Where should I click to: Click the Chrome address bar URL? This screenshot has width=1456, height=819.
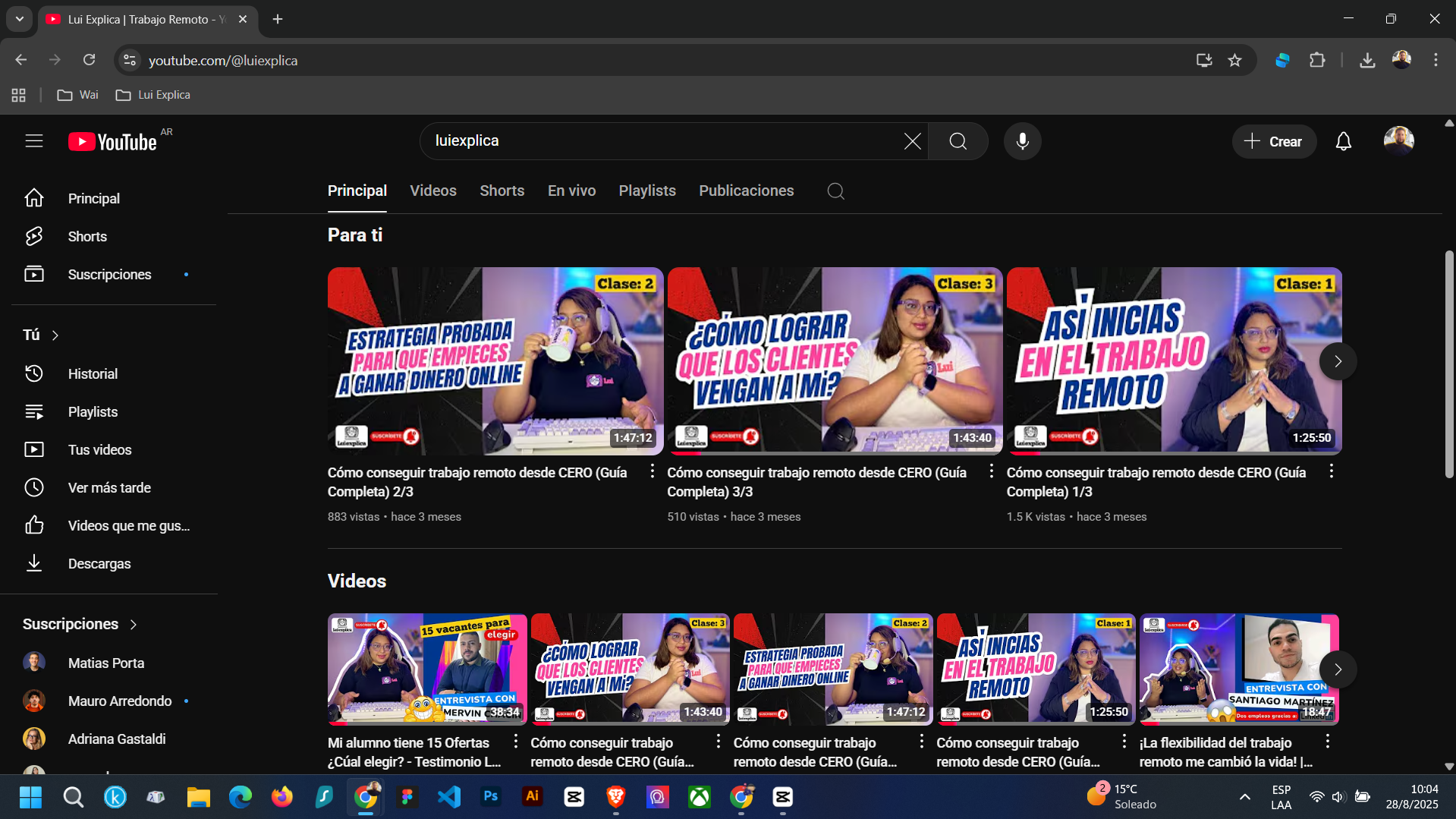pyautogui.click(x=222, y=60)
